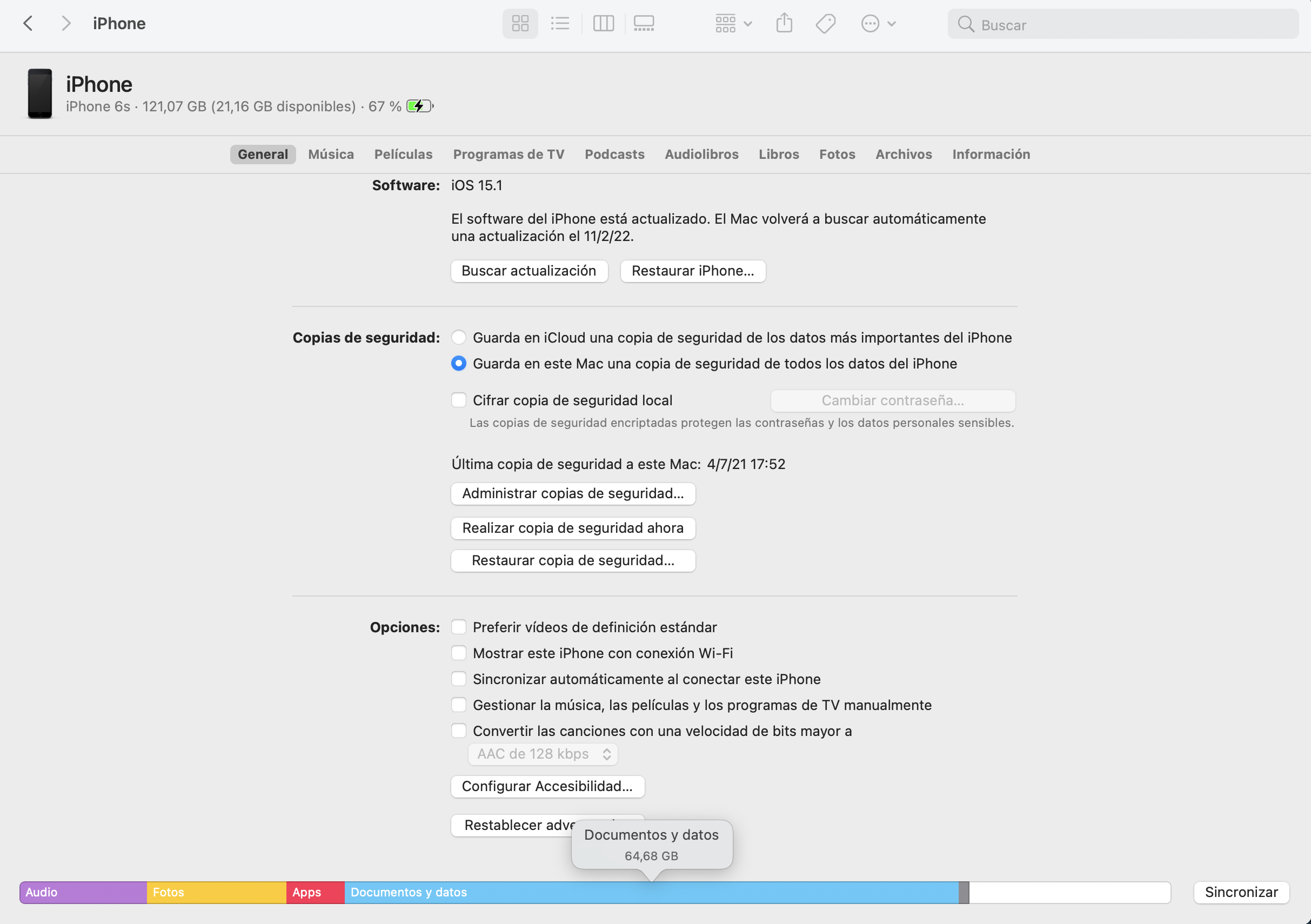Open the group-by dropdown in toolbar
1311x924 pixels.
733,23
